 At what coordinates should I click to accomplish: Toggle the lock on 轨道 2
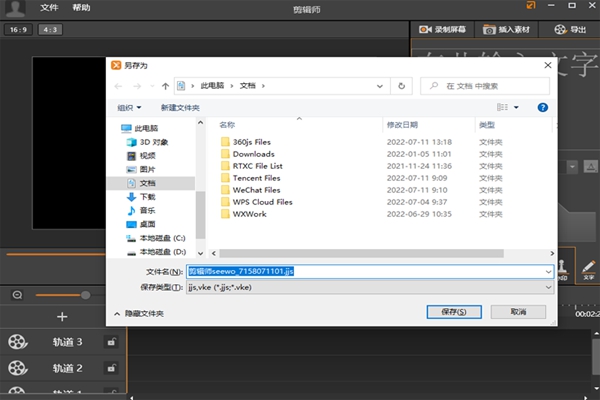click(111, 368)
